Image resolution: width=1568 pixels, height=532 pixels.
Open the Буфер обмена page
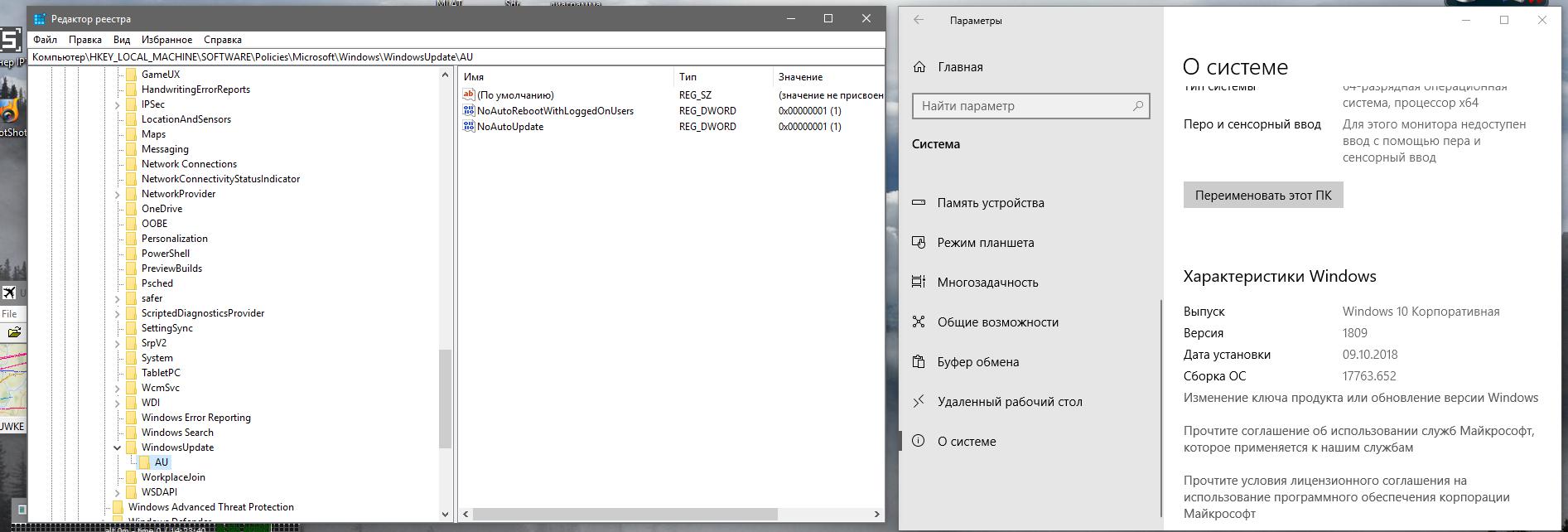(x=978, y=362)
